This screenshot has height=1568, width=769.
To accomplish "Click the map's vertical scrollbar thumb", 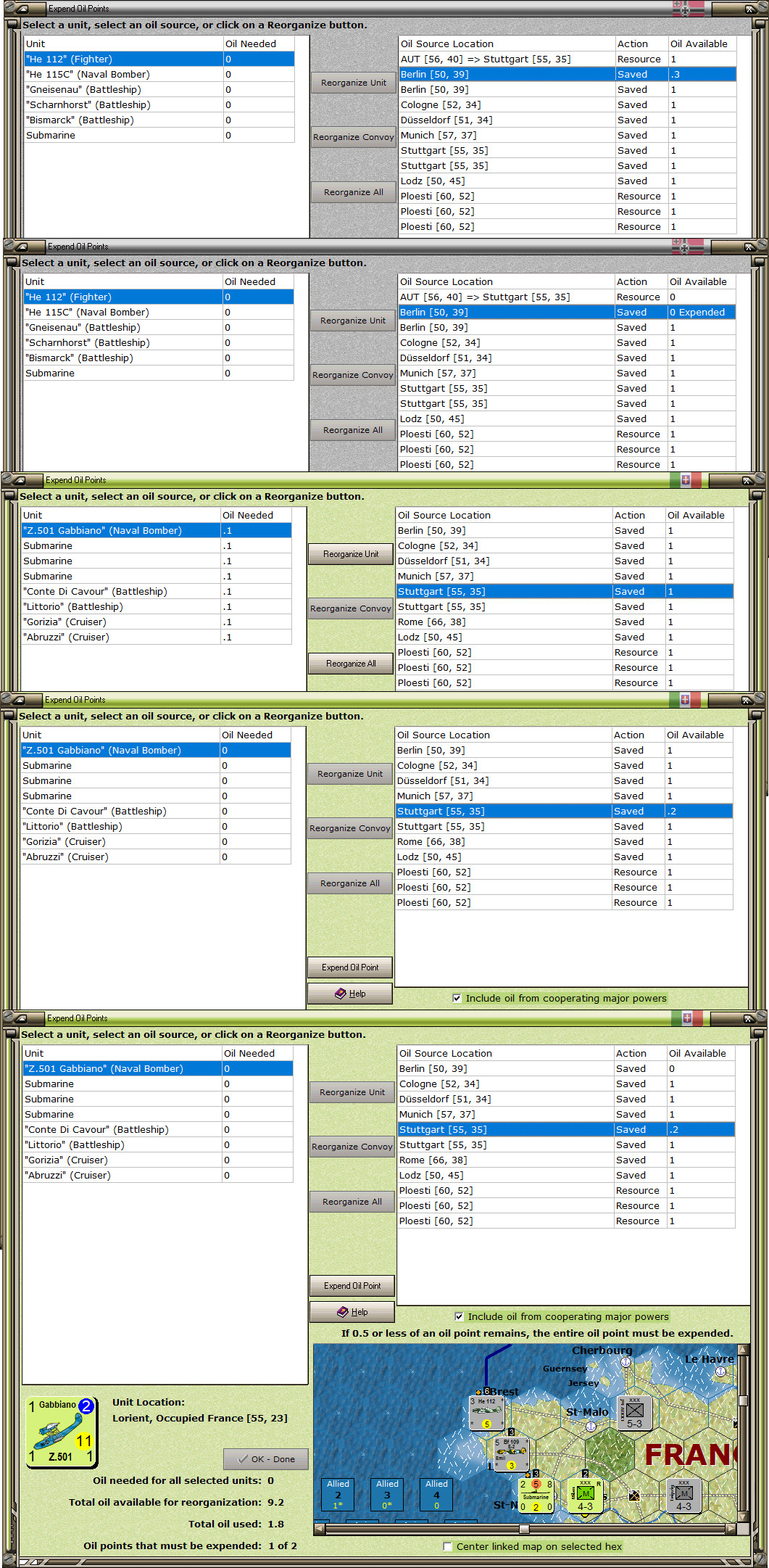I will click(743, 1400).
